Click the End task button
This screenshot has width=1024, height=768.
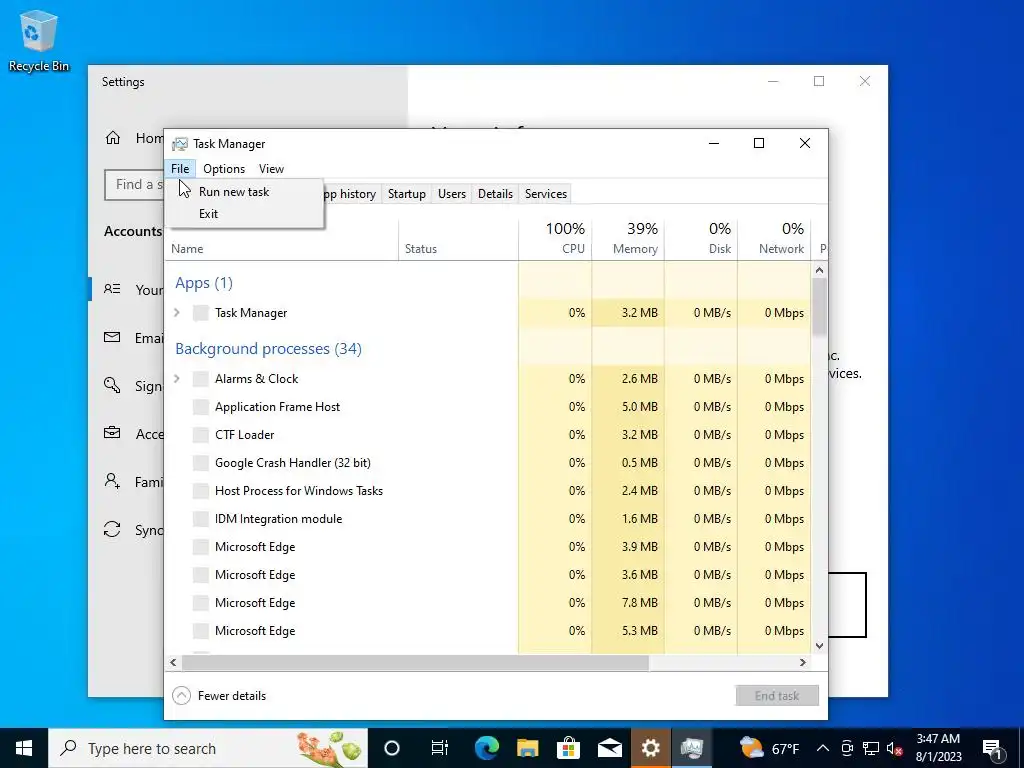tap(777, 696)
